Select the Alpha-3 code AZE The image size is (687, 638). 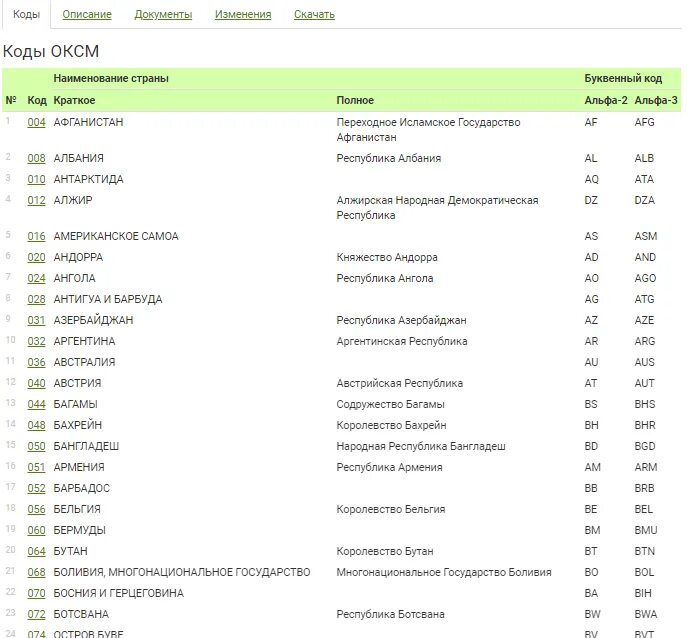pyautogui.click(x=644, y=320)
